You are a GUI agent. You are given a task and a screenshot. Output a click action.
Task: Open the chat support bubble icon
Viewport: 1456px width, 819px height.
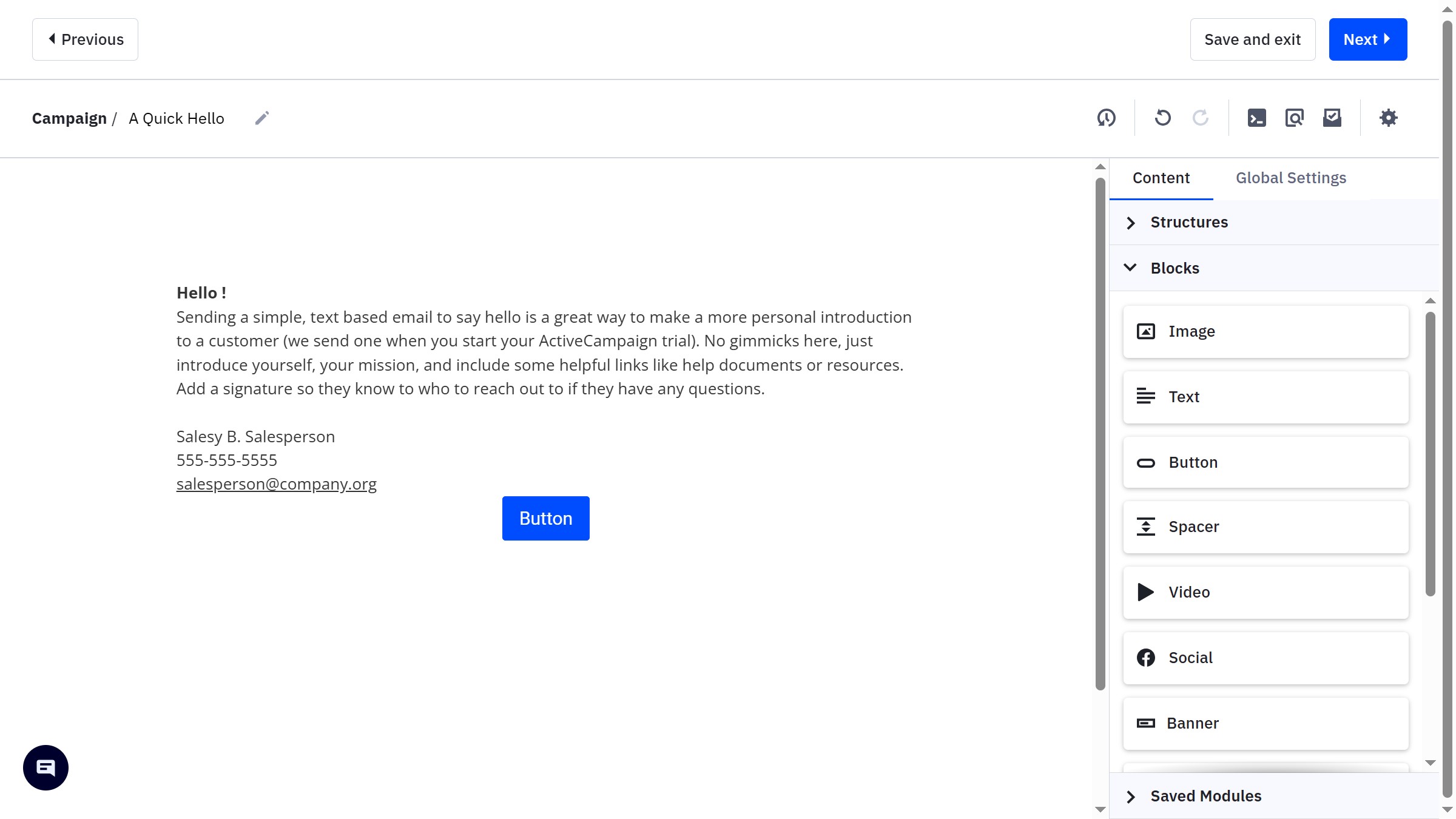click(45, 767)
